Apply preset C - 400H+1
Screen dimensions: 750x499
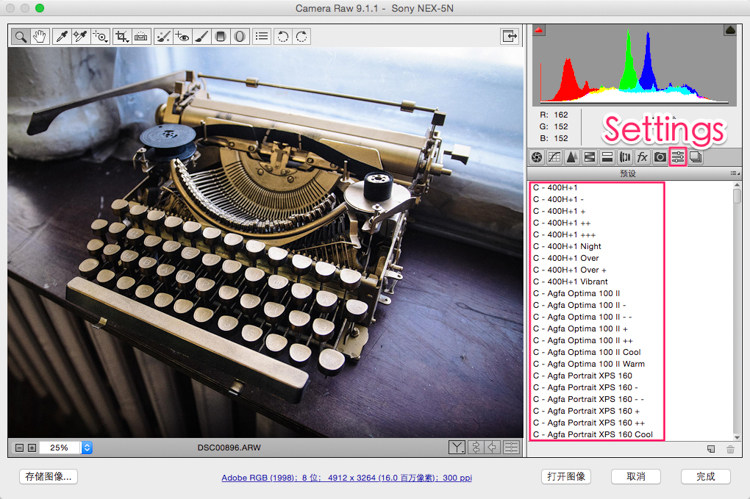tap(555, 188)
